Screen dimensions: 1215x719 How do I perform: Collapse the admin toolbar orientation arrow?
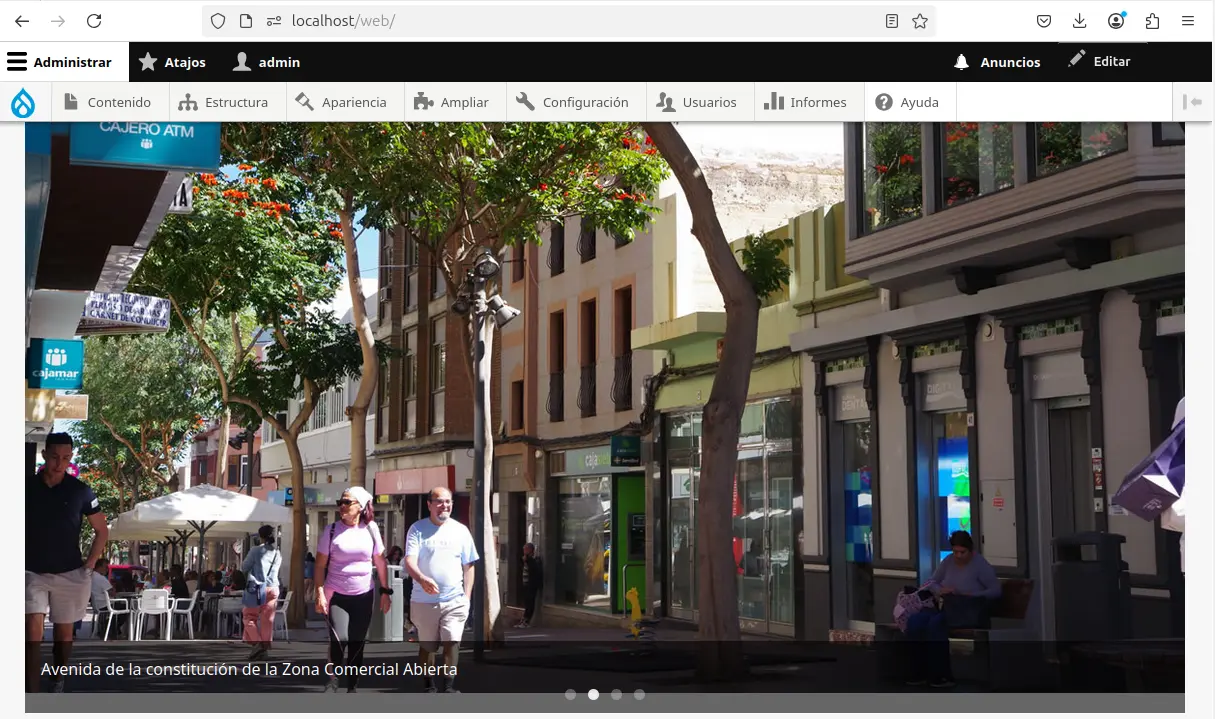click(x=1191, y=101)
